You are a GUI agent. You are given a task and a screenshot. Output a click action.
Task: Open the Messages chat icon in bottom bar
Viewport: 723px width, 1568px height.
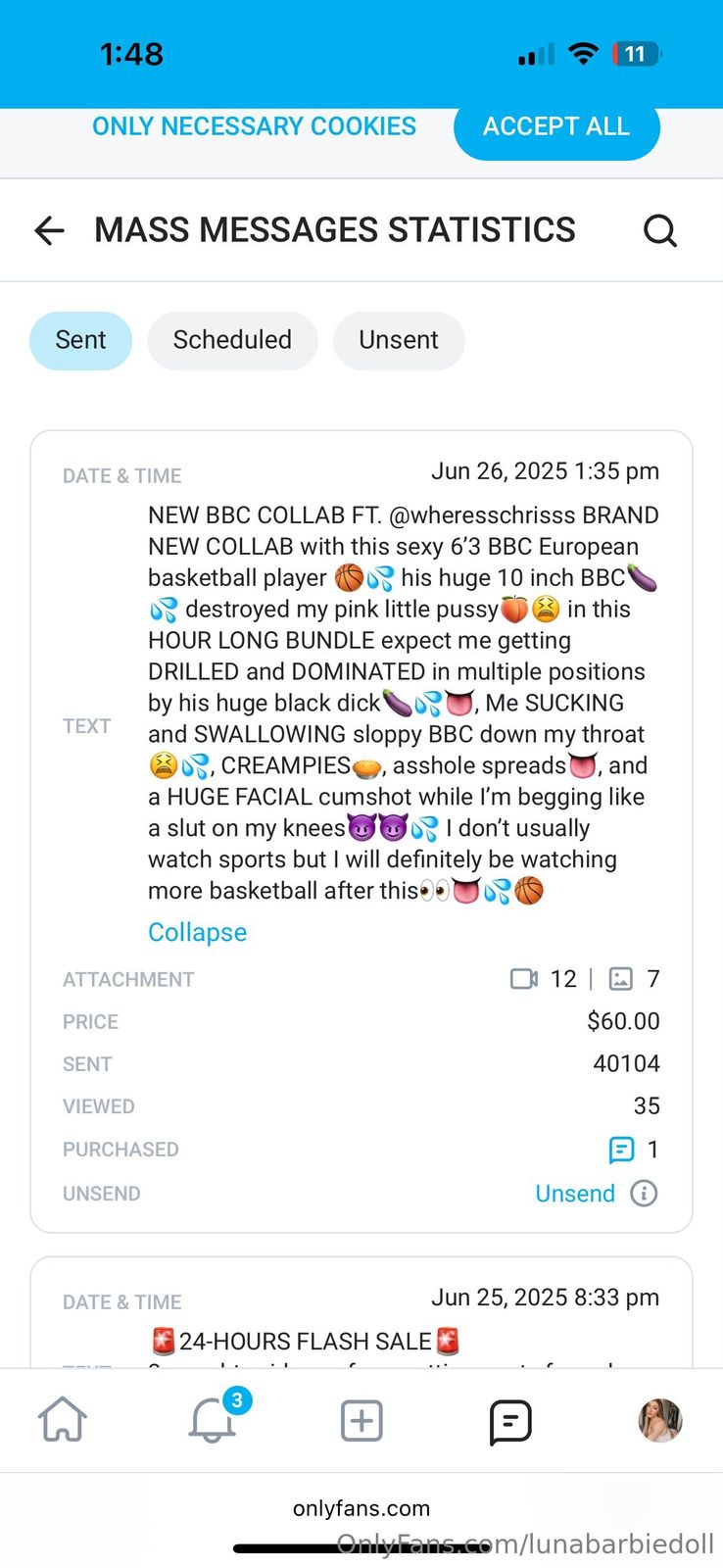[510, 1421]
